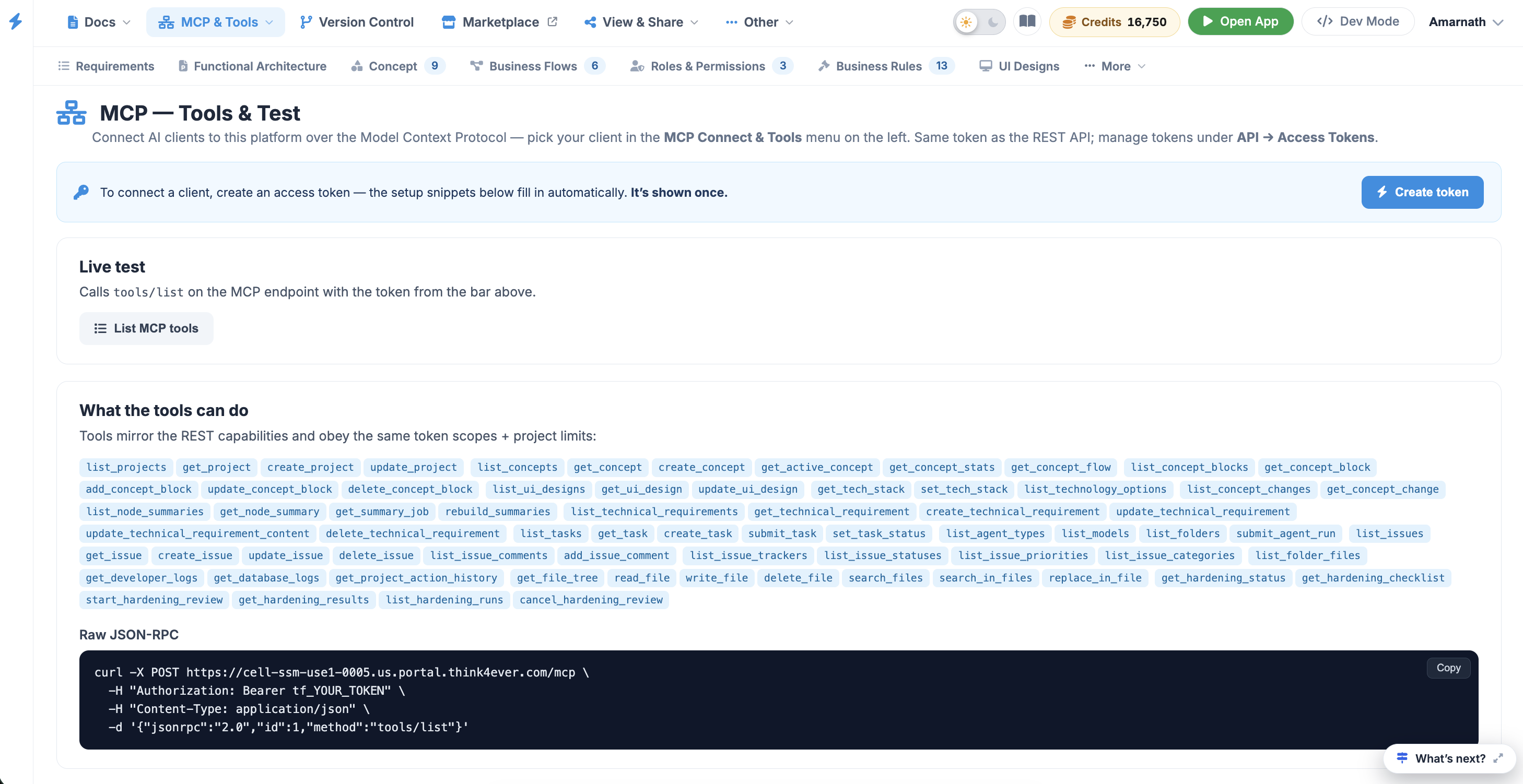
Task: Open Business Rules tab
Action: point(886,66)
